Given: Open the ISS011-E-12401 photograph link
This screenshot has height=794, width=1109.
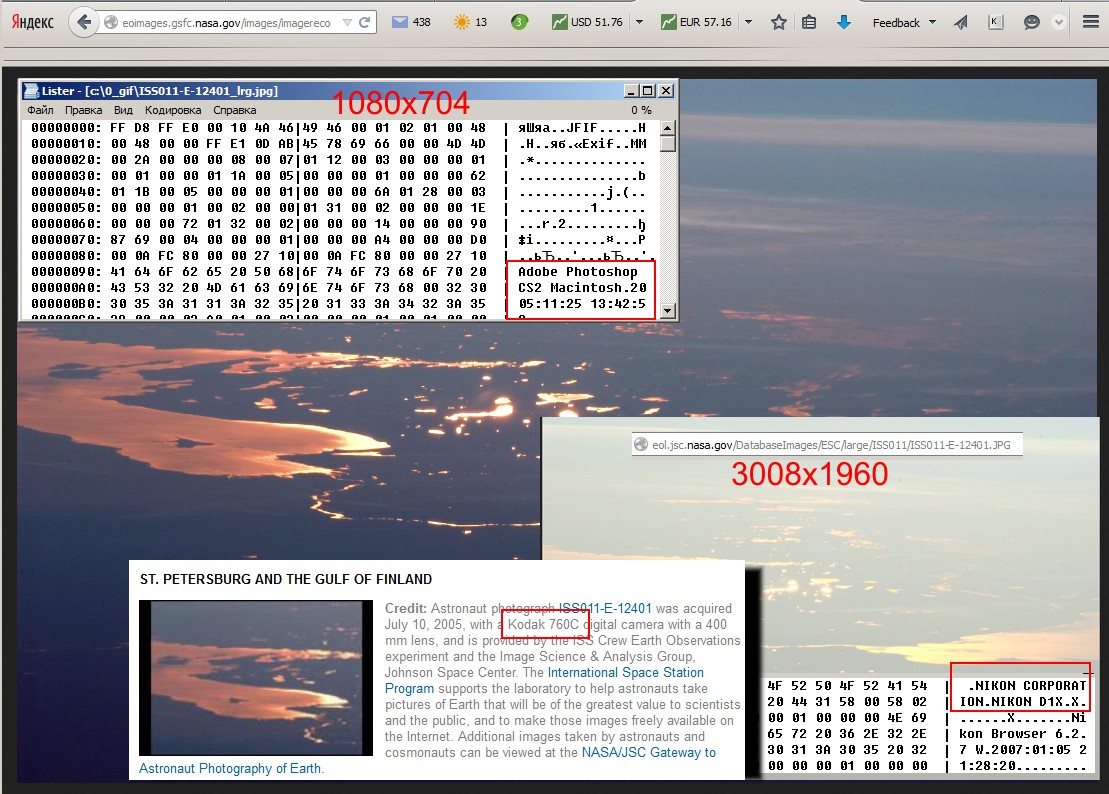Looking at the screenshot, I should pos(605,608).
